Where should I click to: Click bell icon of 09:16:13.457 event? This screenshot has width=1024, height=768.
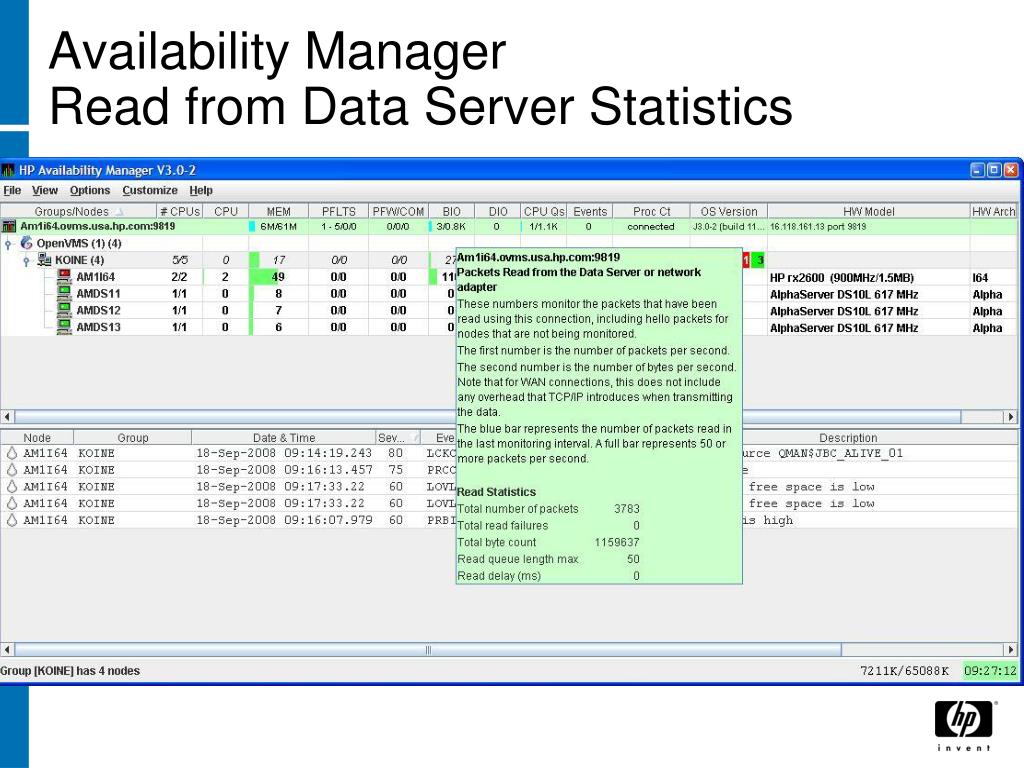(12, 470)
